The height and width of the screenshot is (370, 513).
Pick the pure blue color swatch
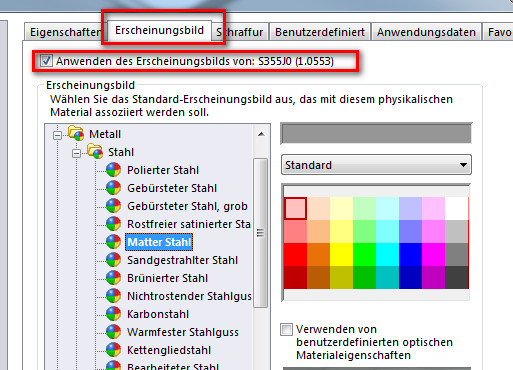click(x=410, y=254)
